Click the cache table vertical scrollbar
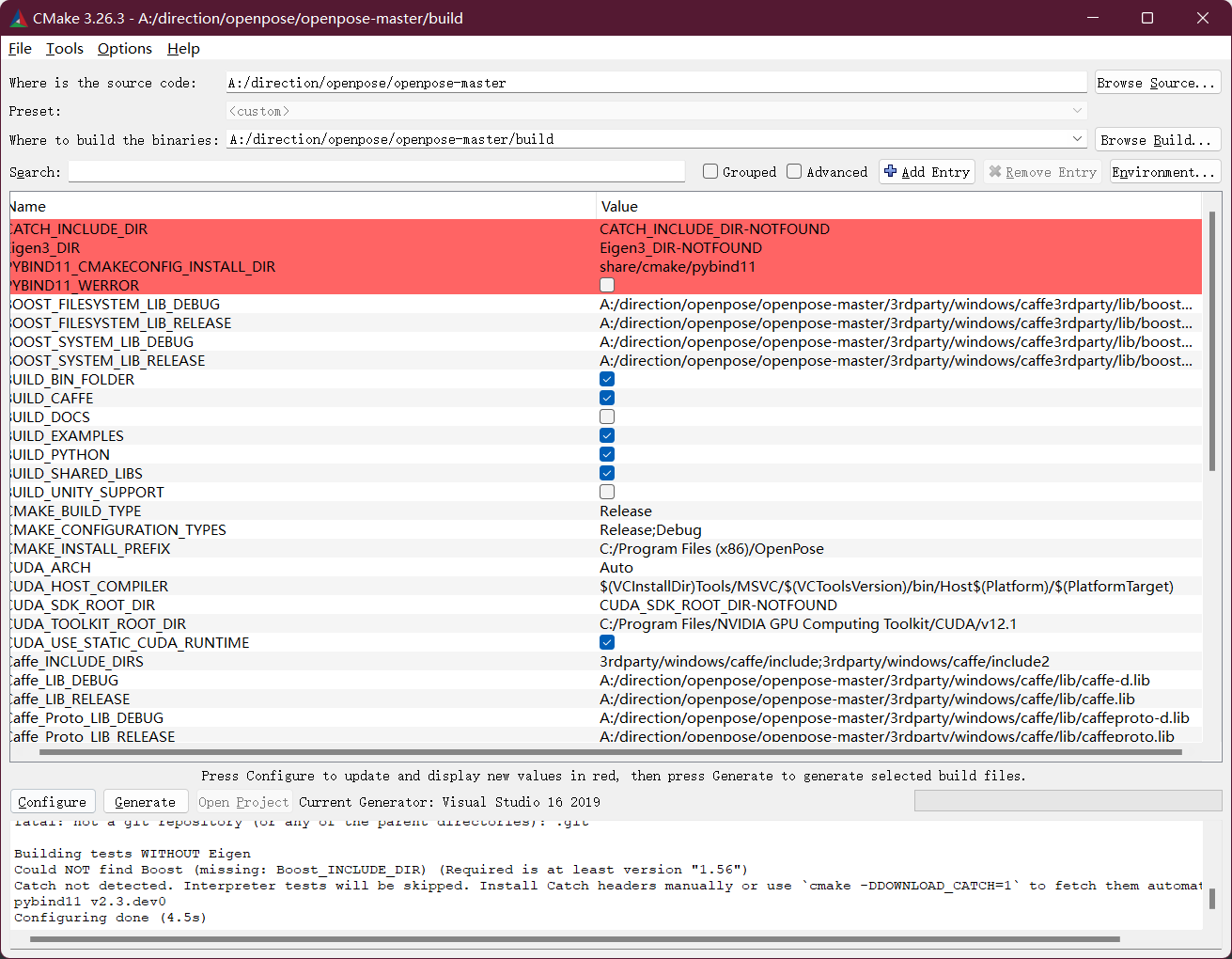This screenshot has width=1232, height=959. pos(1212,341)
